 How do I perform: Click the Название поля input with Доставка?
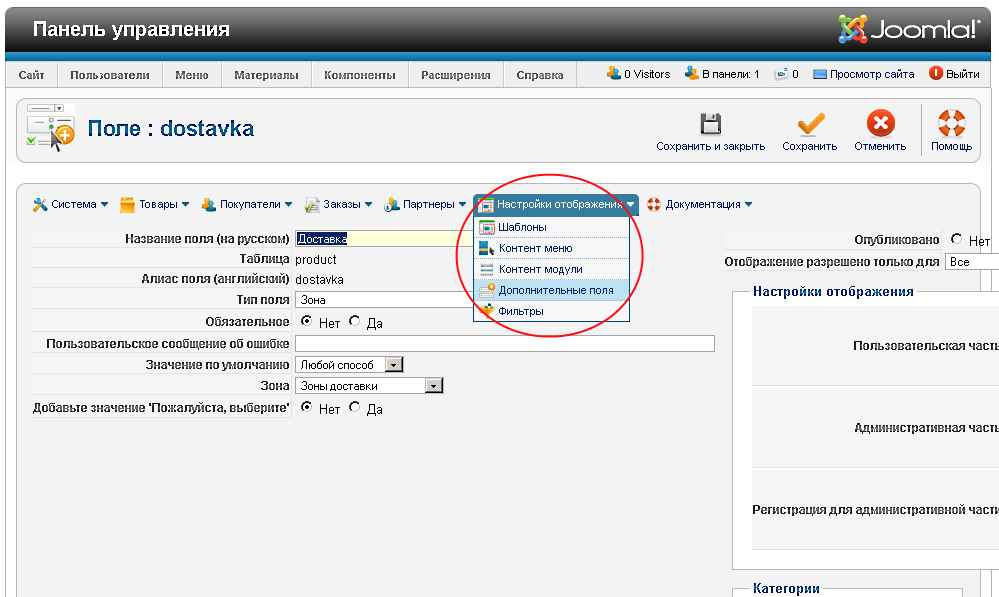coord(384,238)
